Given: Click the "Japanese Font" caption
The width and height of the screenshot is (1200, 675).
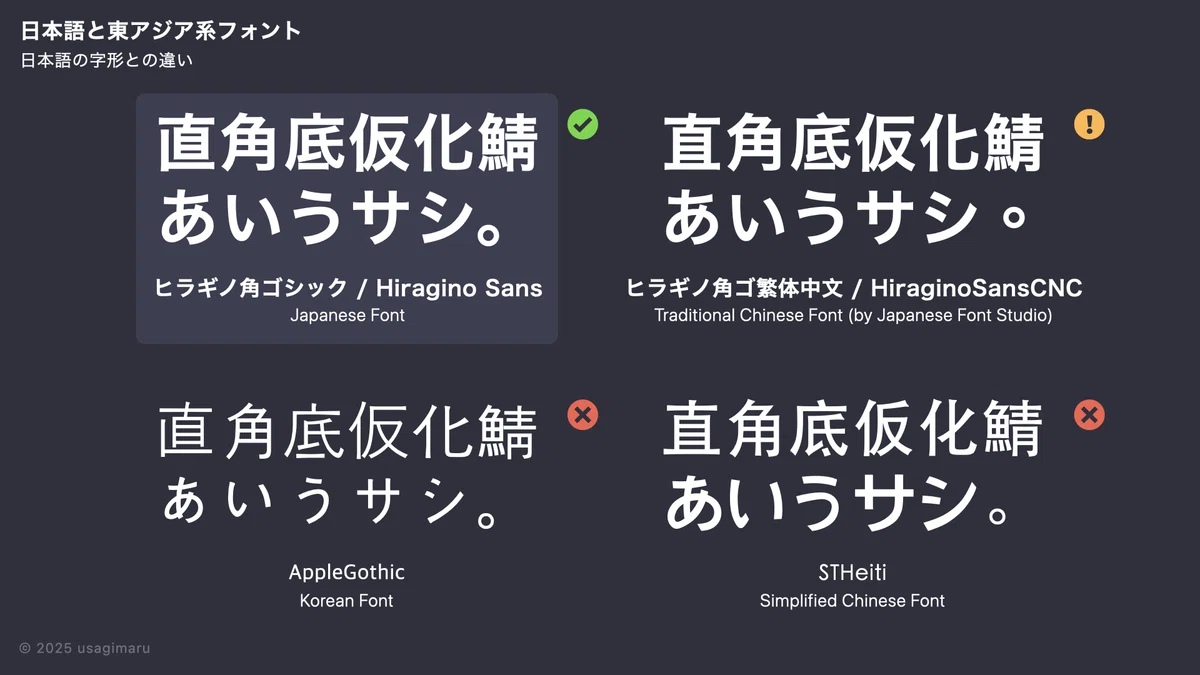Looking at the screenshot, I should [347, 315].
